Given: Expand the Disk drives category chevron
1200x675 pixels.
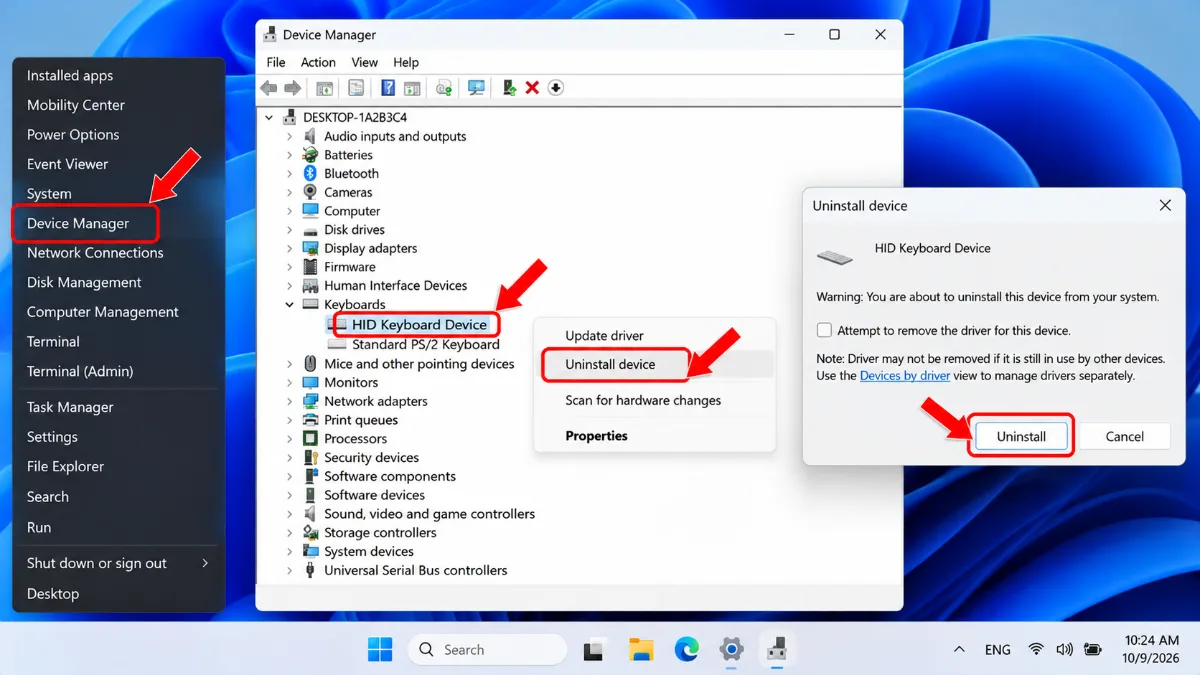Looking at the screenshot, I should [290, 230].
